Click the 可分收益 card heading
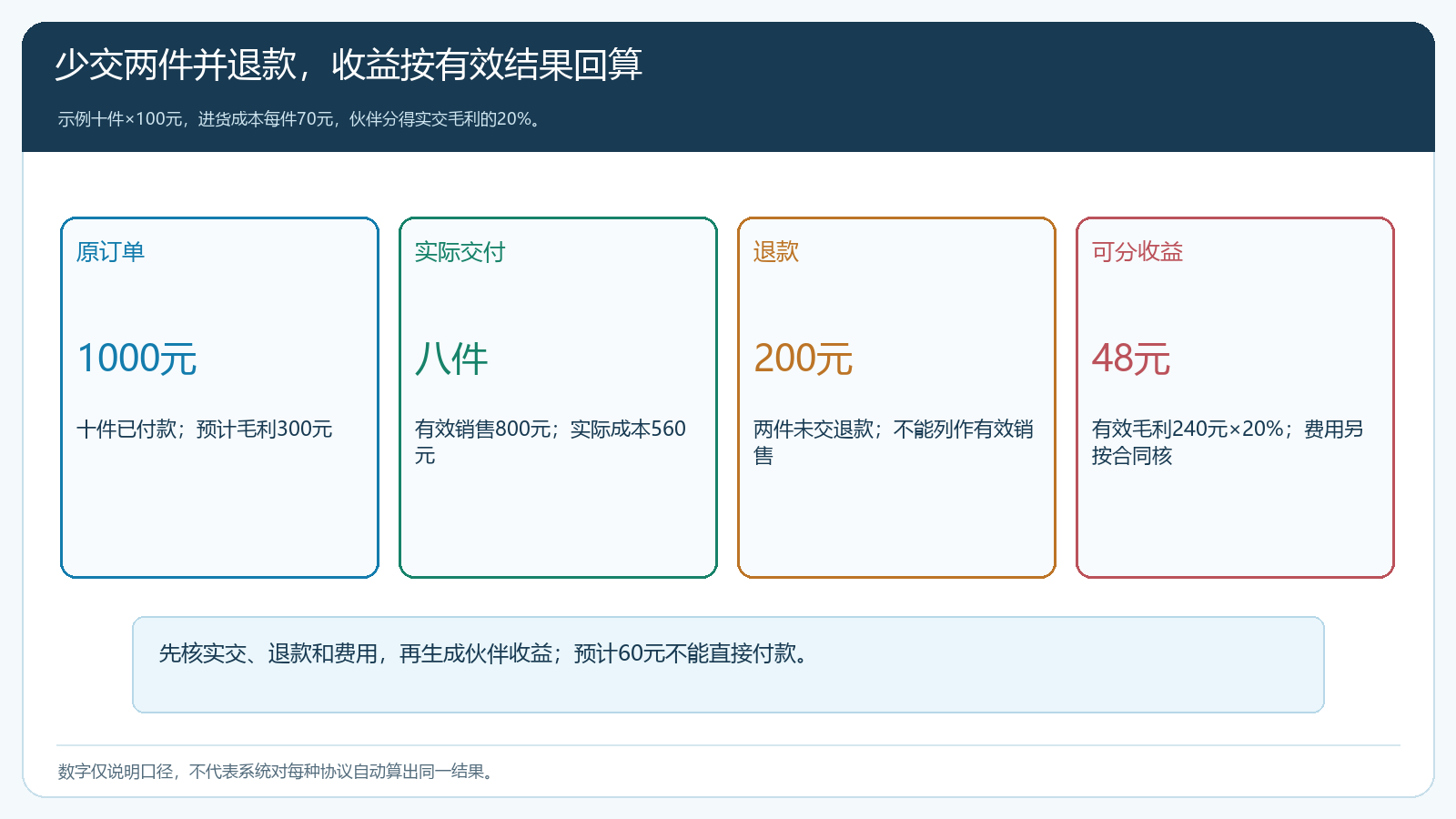Viewport: 1456px width, 819px height. click(1137, 252)
